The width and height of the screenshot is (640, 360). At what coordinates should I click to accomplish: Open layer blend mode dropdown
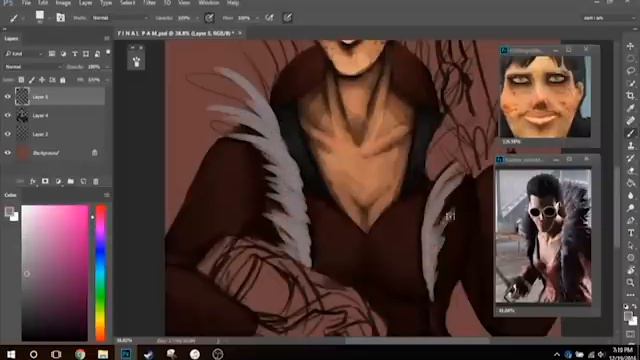click(x=33, y=67)
